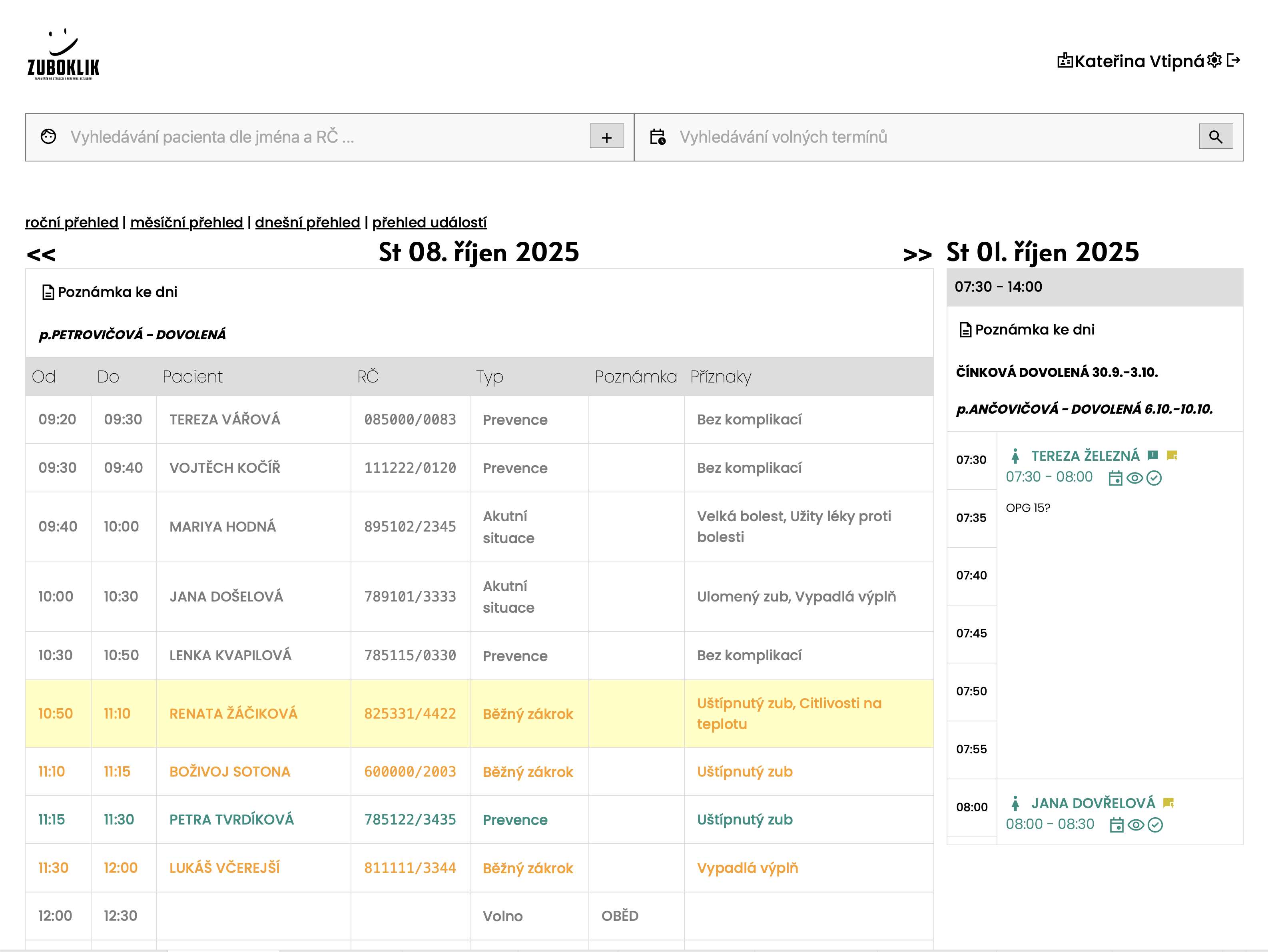This screenshot has width=1268, height=952.
Task: Click the green alert message icon by Tereza Železná
Action: point(1153,455)
